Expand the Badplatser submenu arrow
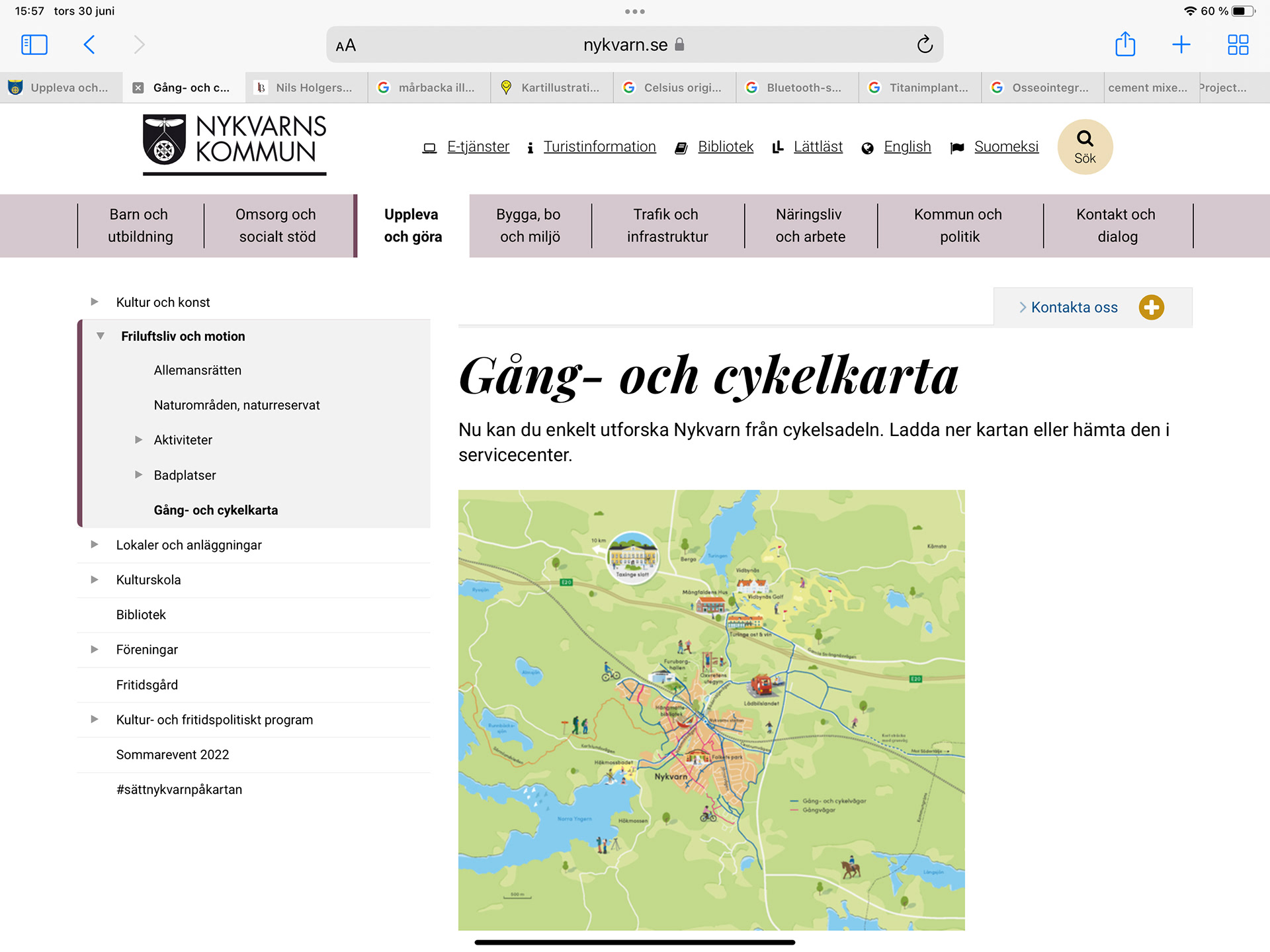 coord(138,475)
